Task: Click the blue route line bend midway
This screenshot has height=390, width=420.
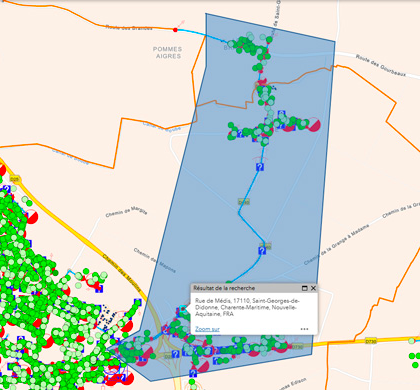Action: tap(239, 213)
